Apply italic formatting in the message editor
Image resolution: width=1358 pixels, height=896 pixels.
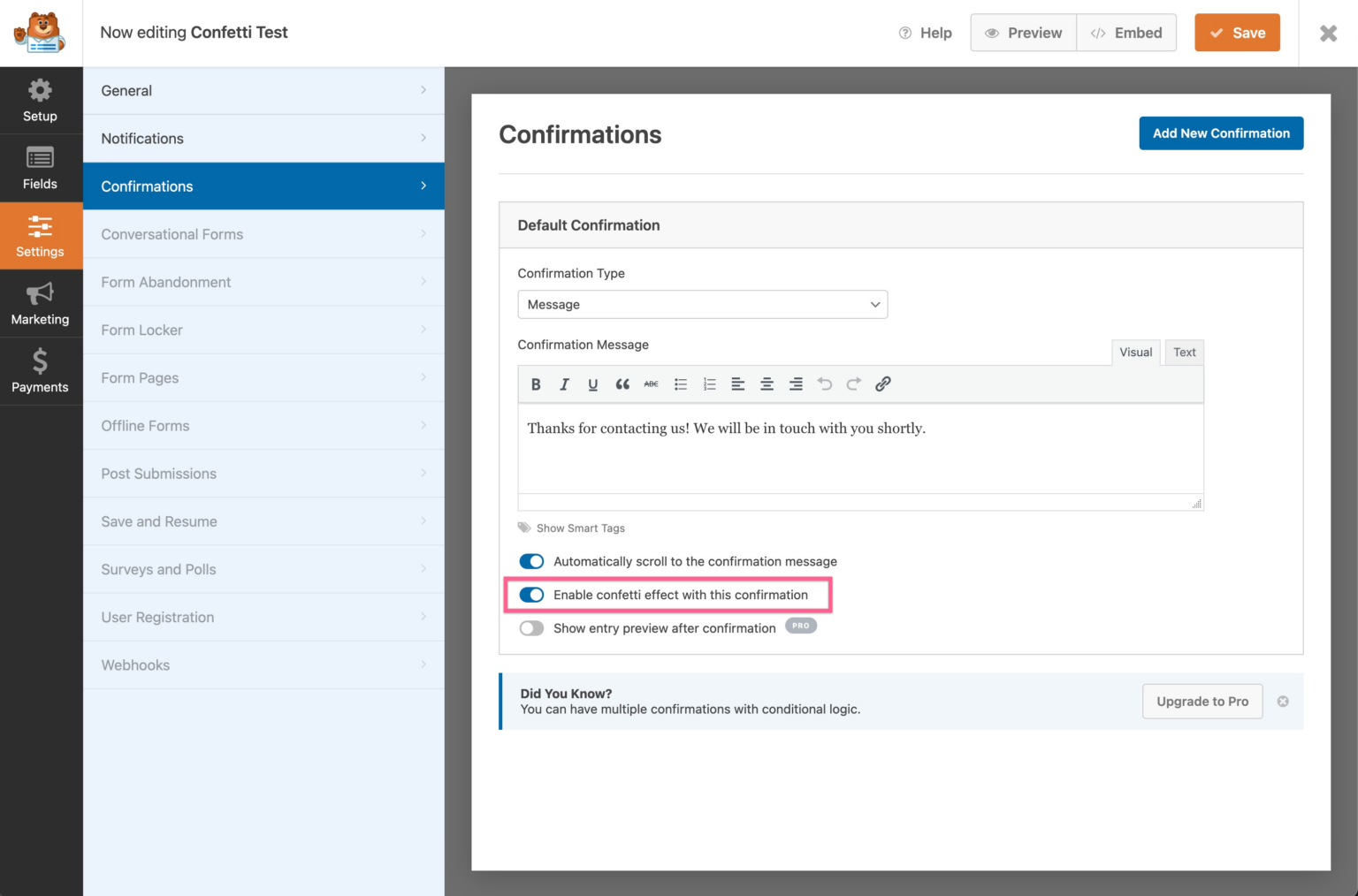pos(564,383)
